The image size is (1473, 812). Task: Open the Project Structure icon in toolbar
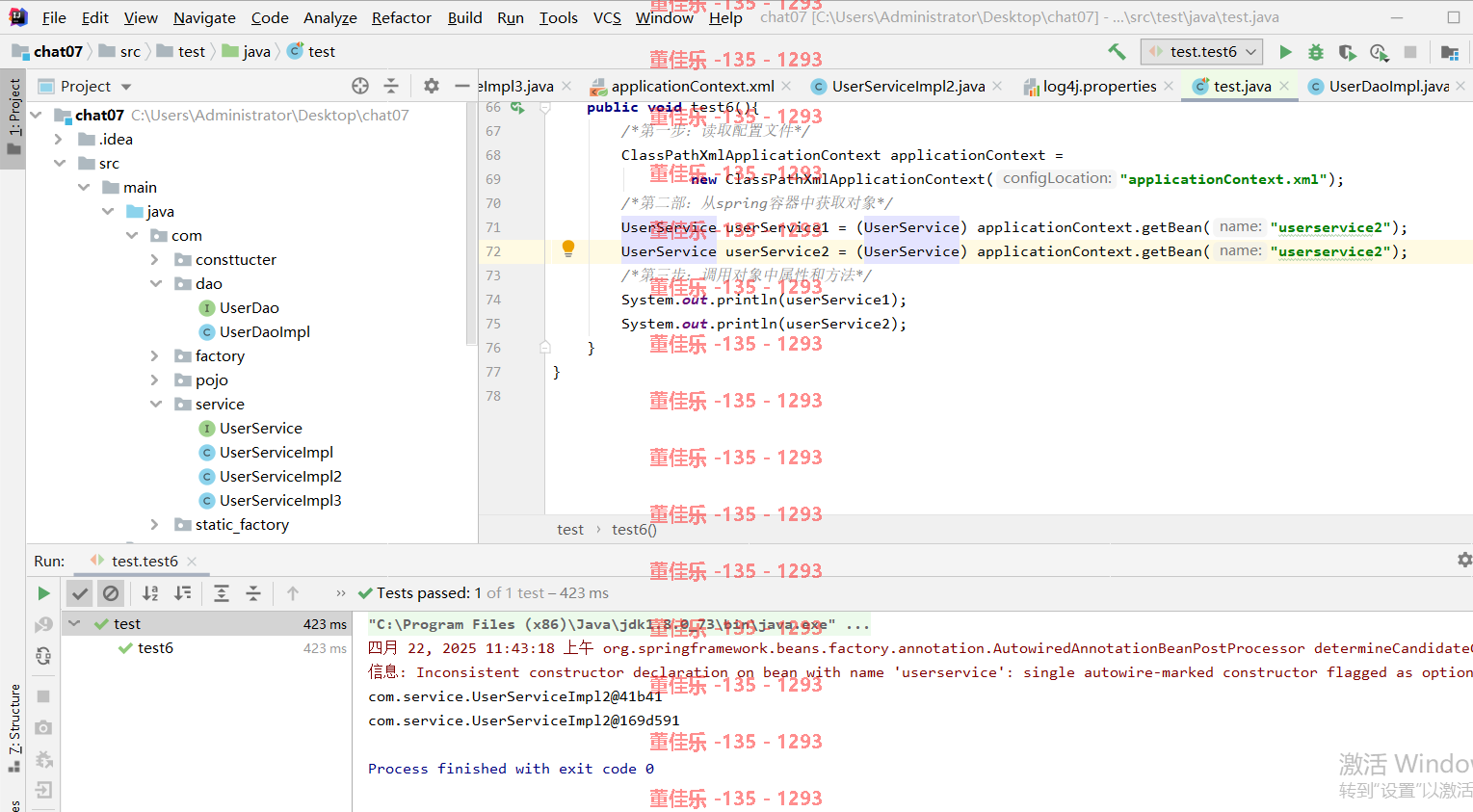pos(1449,52)
